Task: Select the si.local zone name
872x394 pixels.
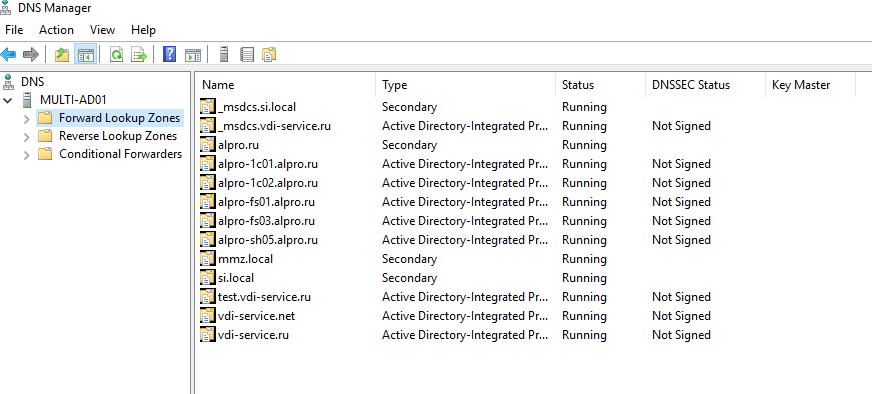Action: point(236,278)
